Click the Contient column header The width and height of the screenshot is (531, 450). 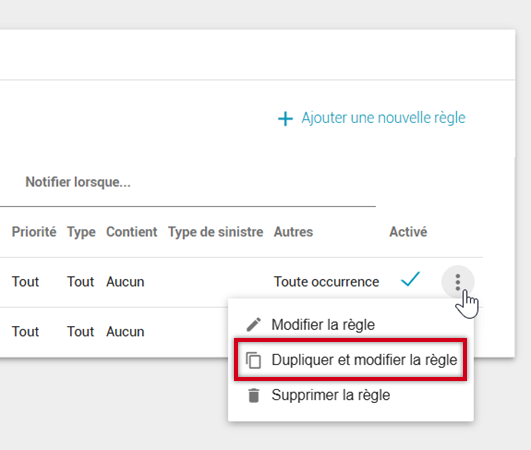pos(131,232)
